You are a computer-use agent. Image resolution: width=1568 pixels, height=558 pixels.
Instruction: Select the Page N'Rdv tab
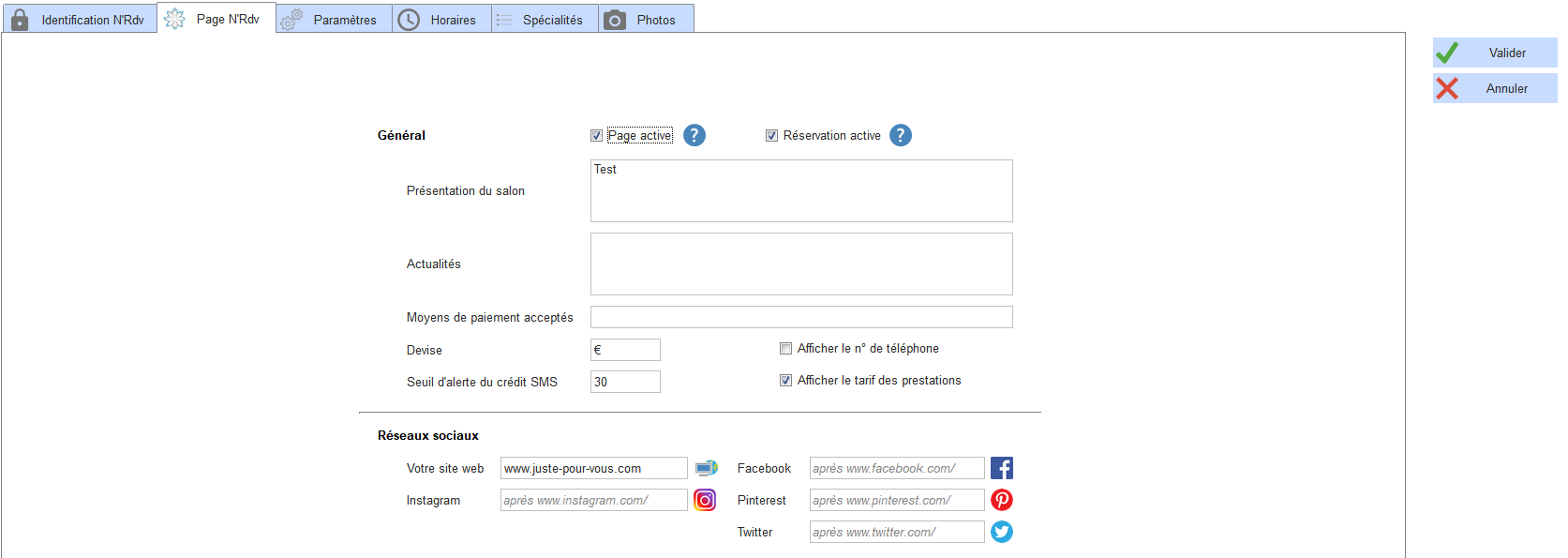(217, 19)
